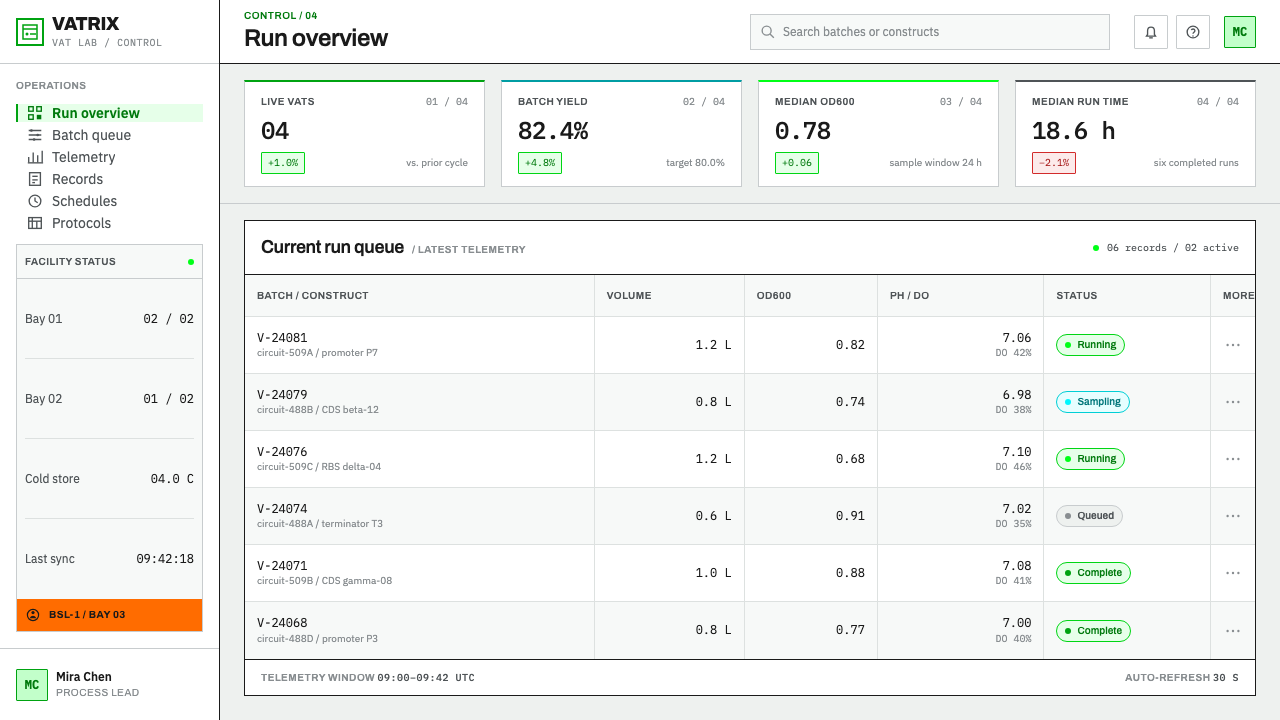Click the BSL-1 / BAY 03 orange banner
This screenshot has height=720, width=1280.
pyautogui.click(x=110, y=615)
